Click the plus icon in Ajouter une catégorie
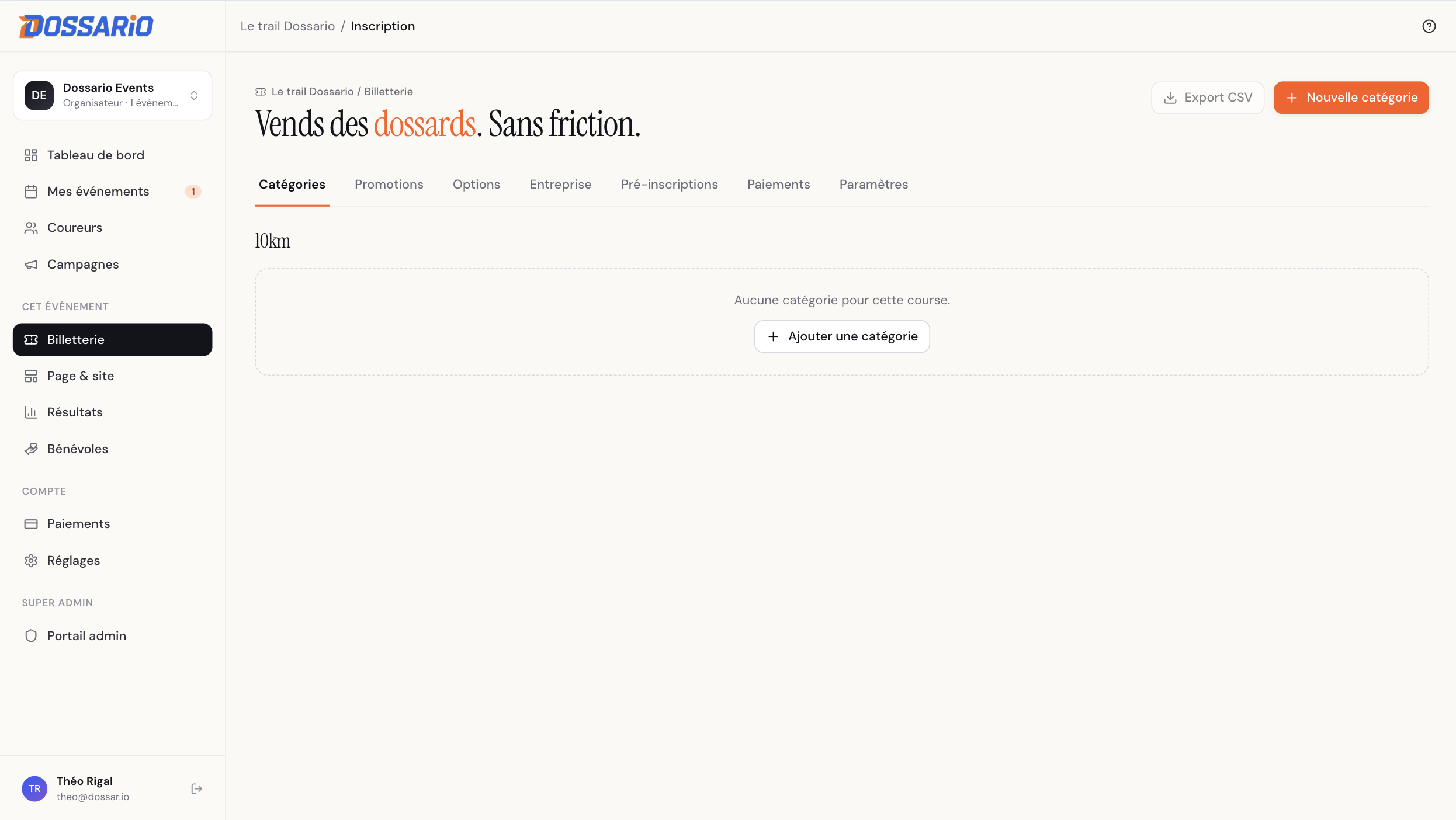Screen dimensions: 1456x820 tap(773, 336)
